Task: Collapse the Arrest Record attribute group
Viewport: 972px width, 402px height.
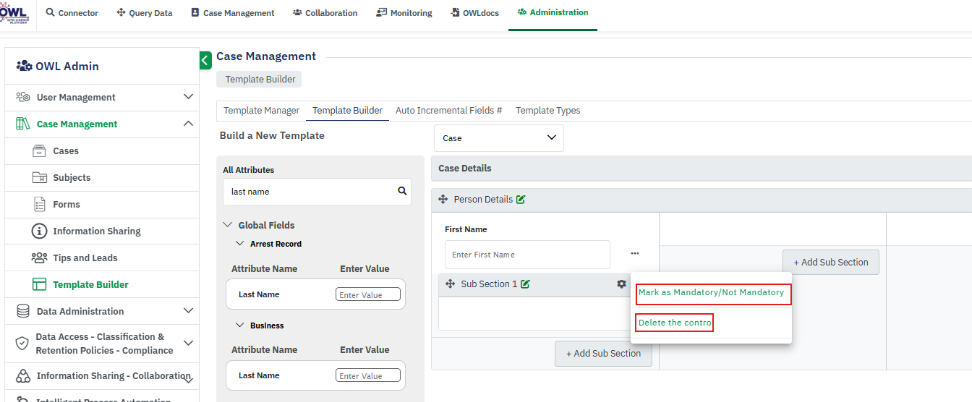Action: (x=241, y=244)
